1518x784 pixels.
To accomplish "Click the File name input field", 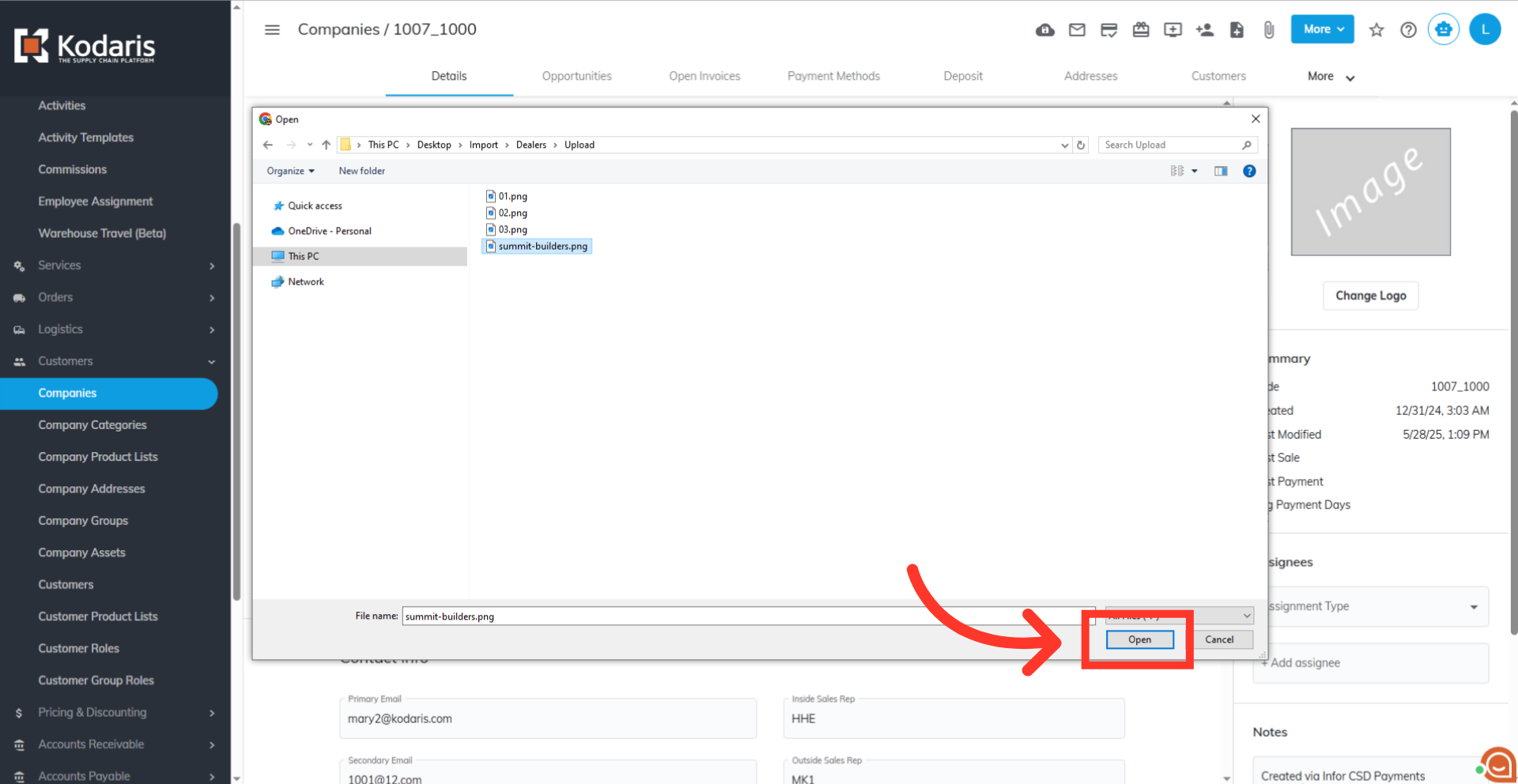I will 749,616.
